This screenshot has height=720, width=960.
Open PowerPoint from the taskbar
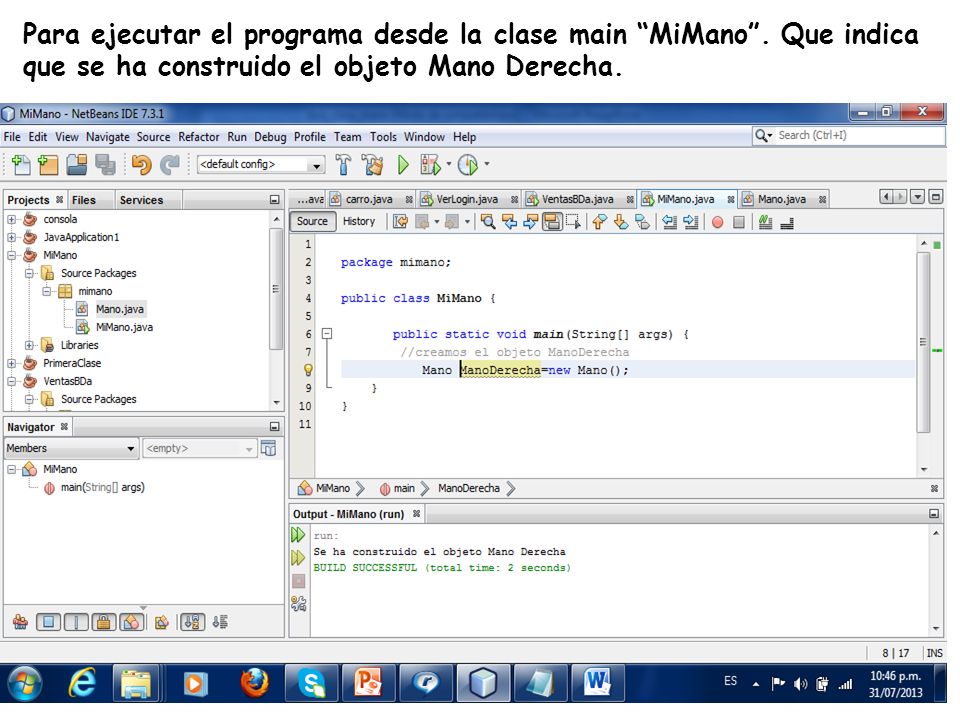click(x=367, y=683)
